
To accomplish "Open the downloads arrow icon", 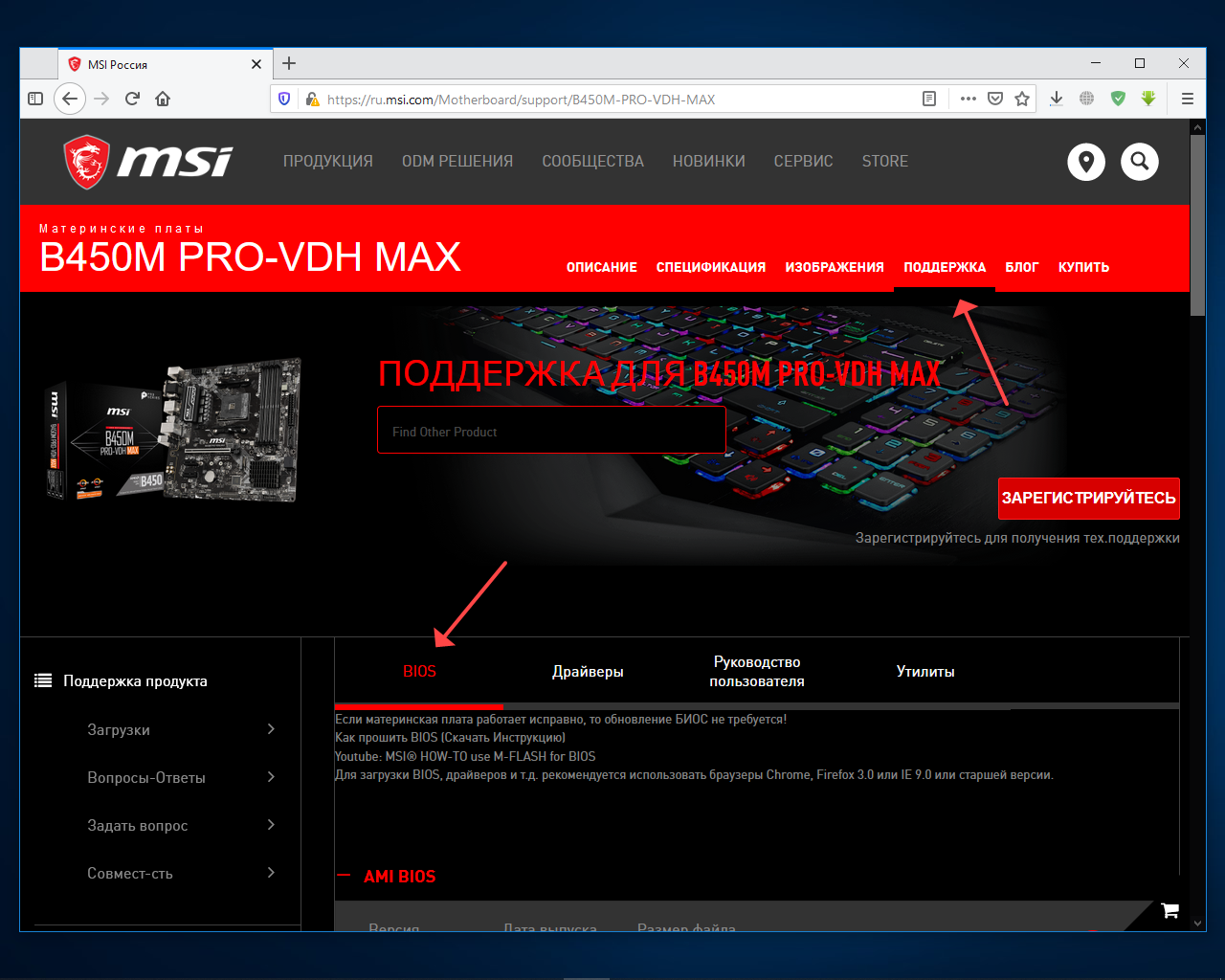I will 1057,99.
